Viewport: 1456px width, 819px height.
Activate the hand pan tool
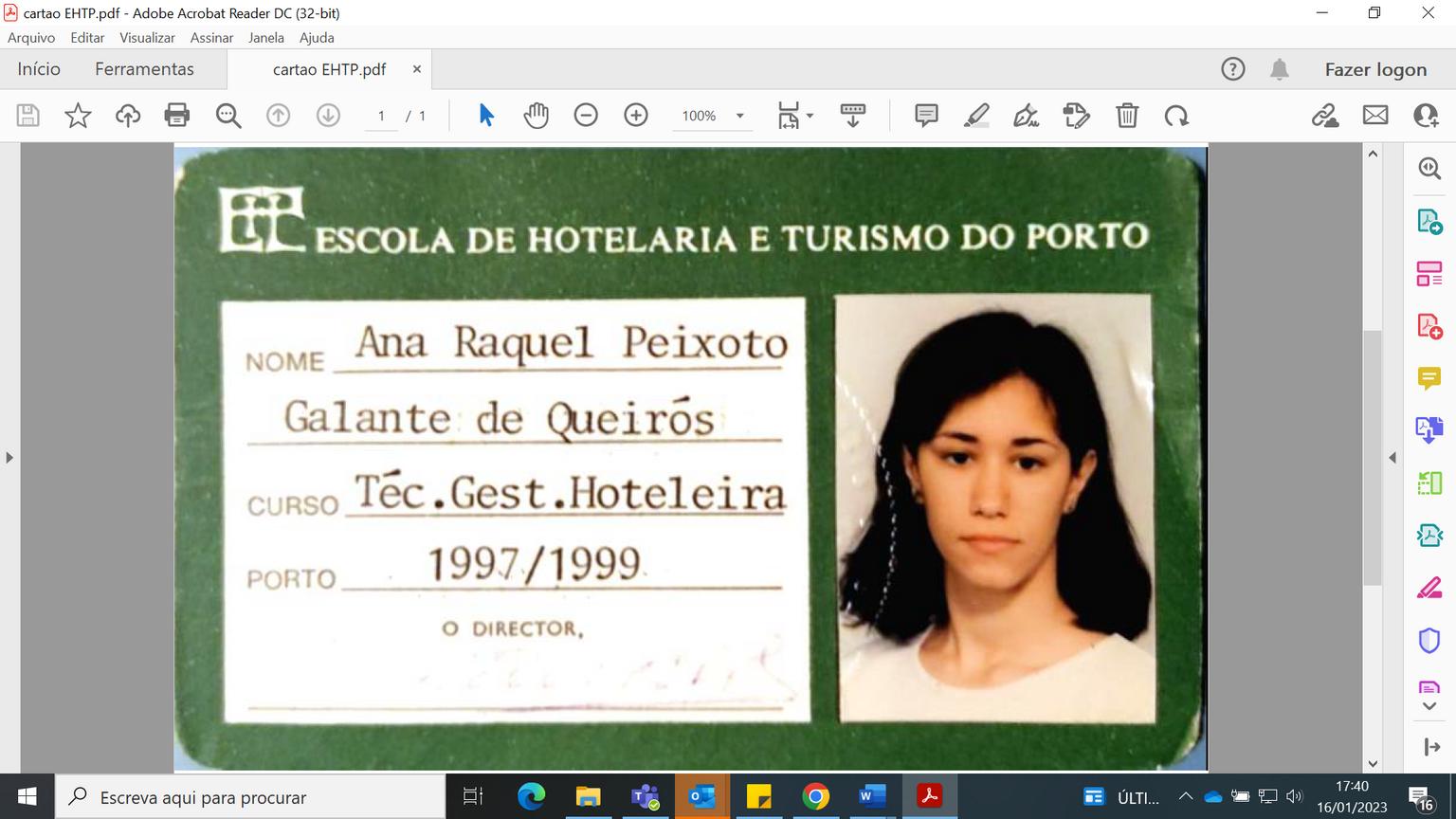[536, 116]
